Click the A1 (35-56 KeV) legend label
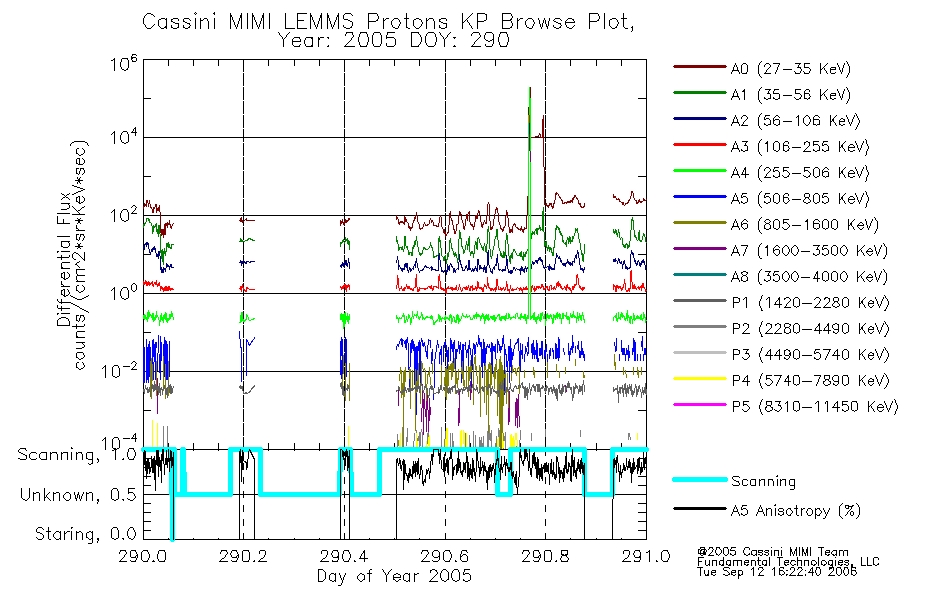The width and height of the screenshot is (950, 600). [791, 95]
